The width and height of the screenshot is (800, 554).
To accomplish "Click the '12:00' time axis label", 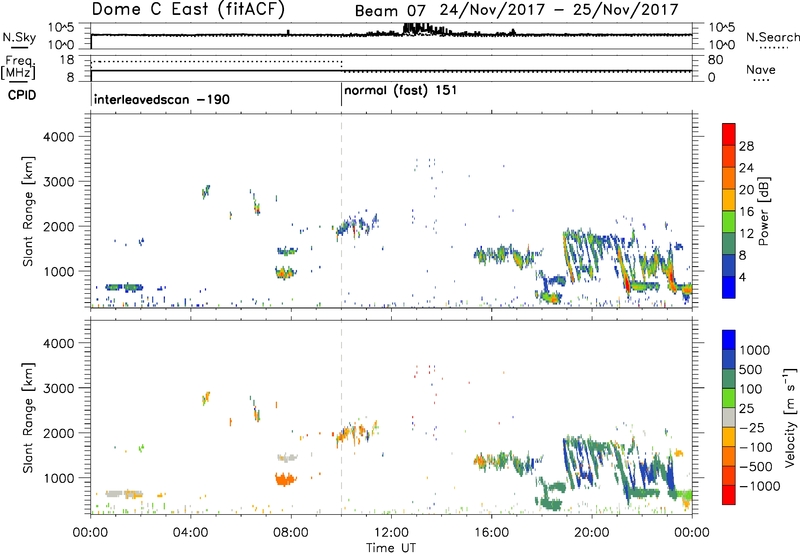I will click(x=391, y=533).
